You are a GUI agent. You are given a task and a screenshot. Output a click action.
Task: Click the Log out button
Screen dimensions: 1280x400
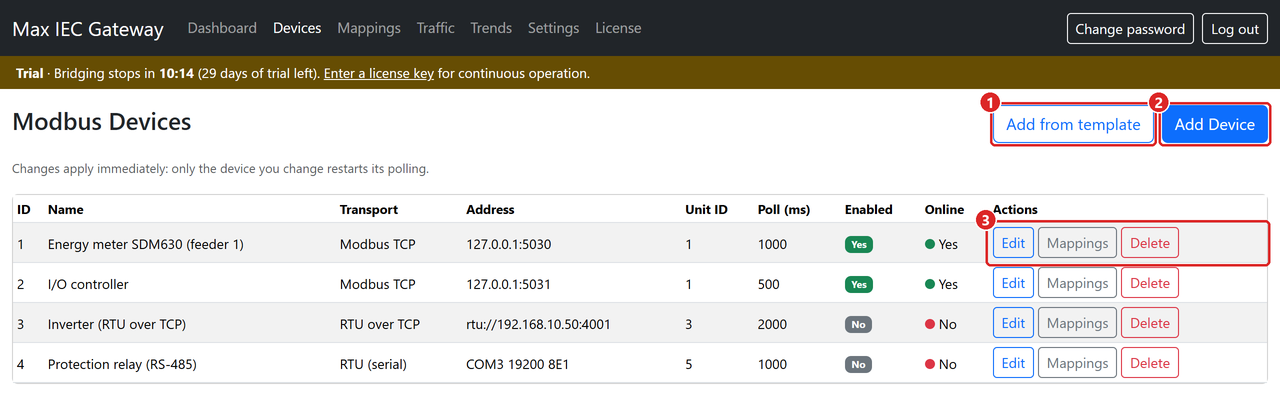[1235, 29]
